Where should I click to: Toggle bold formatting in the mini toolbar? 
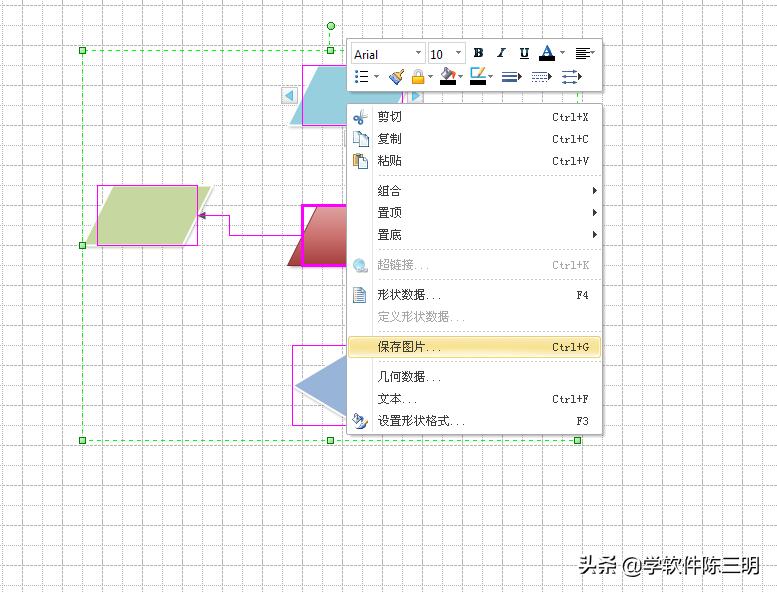(478, 53)
